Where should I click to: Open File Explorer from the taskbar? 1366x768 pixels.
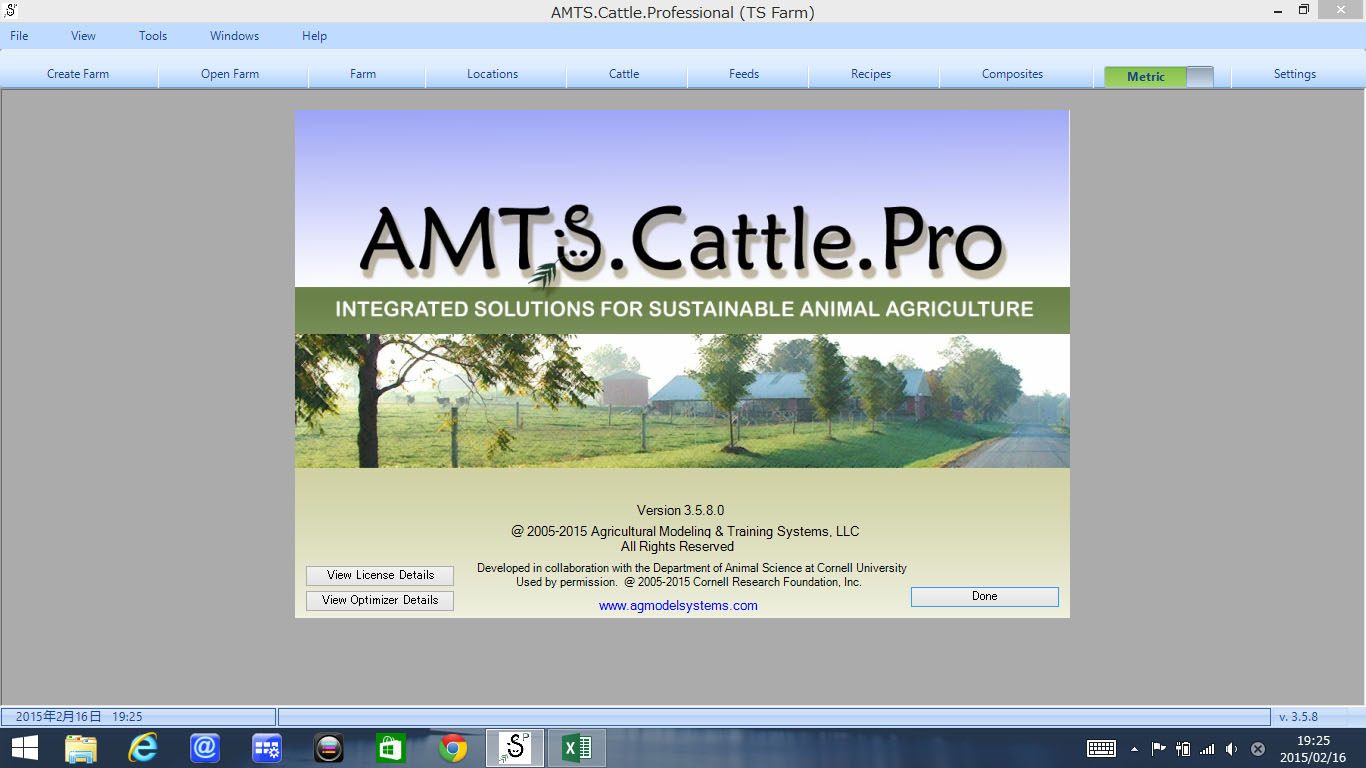tap(81, 748)
